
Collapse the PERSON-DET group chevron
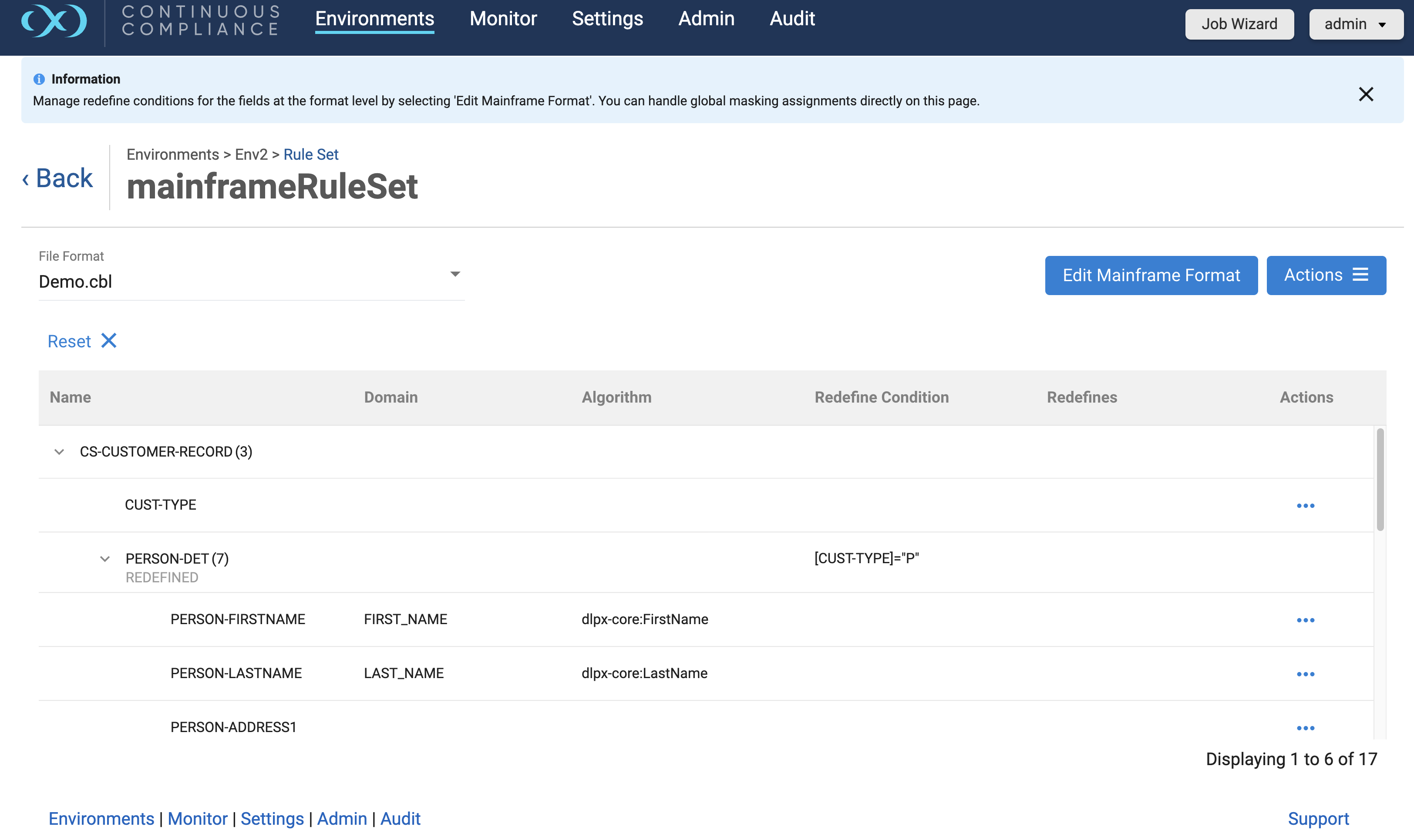(105, 559)
